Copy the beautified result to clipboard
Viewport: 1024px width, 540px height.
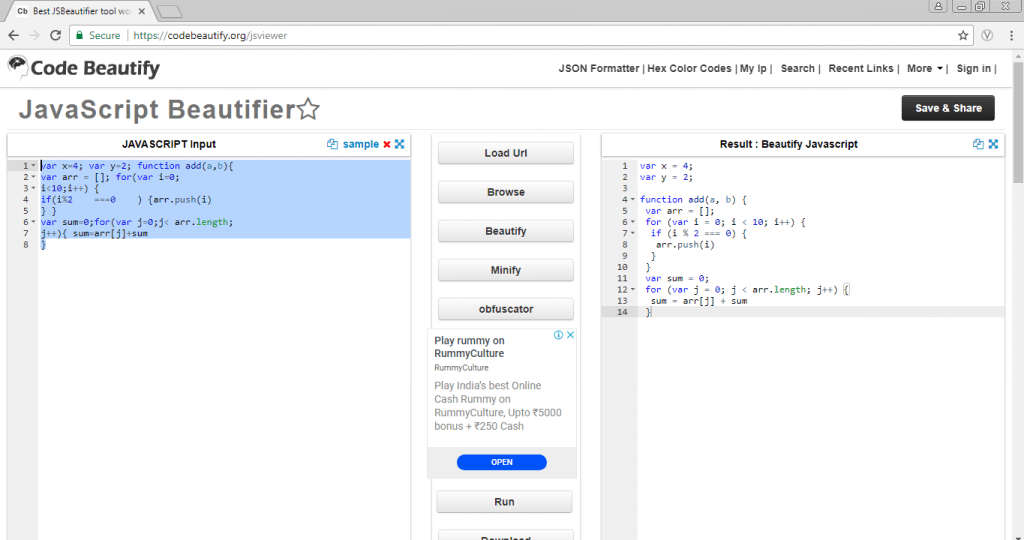pos(978,144)
